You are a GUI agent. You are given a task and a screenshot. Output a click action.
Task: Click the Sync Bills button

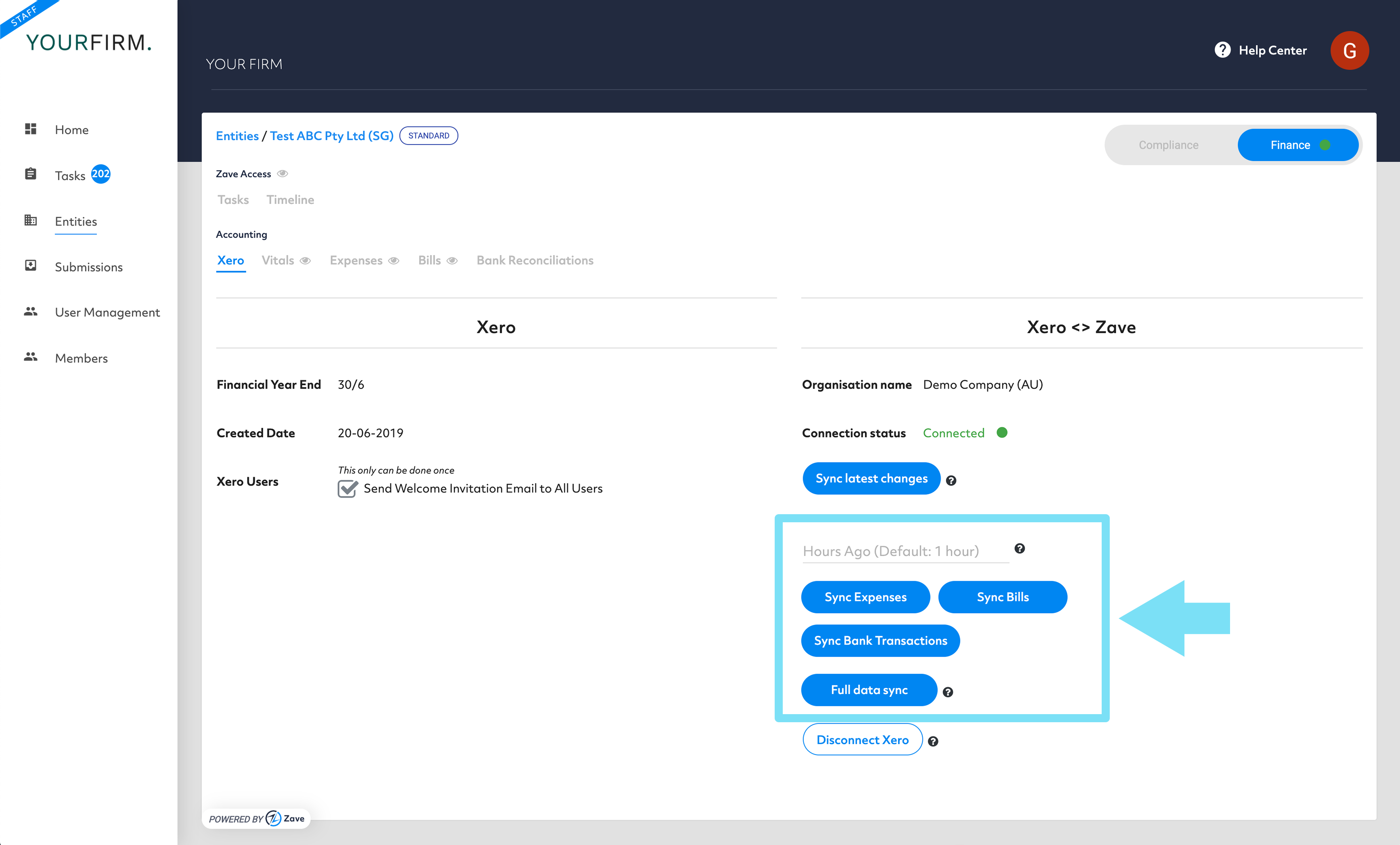(1002, 597)
